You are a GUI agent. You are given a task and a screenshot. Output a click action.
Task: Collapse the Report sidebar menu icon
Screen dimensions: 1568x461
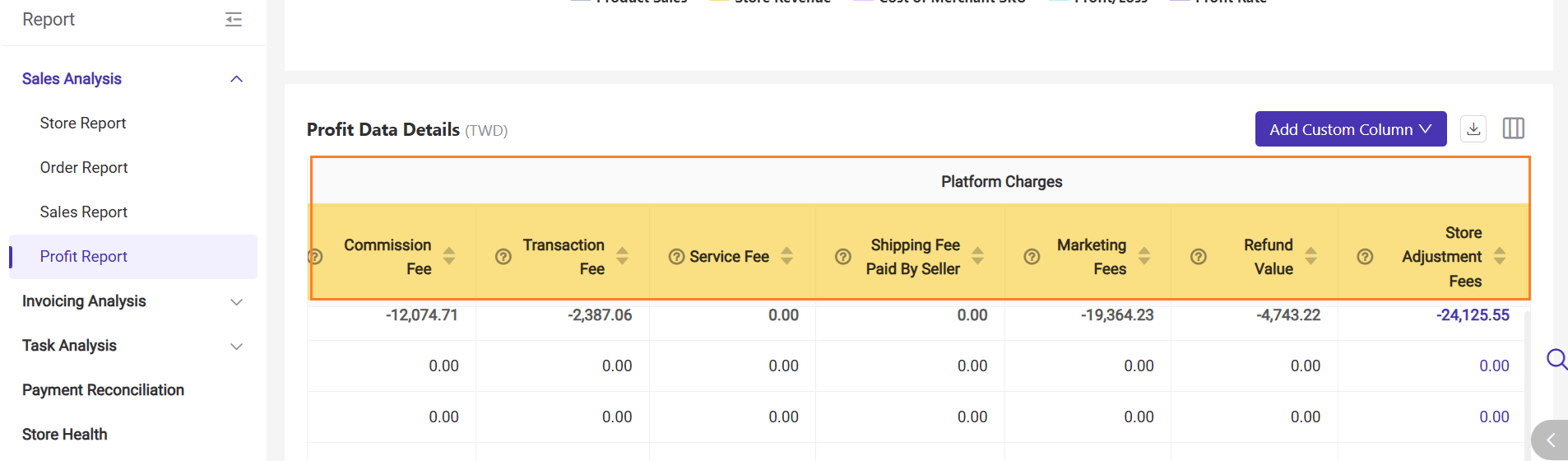point(234,20)
